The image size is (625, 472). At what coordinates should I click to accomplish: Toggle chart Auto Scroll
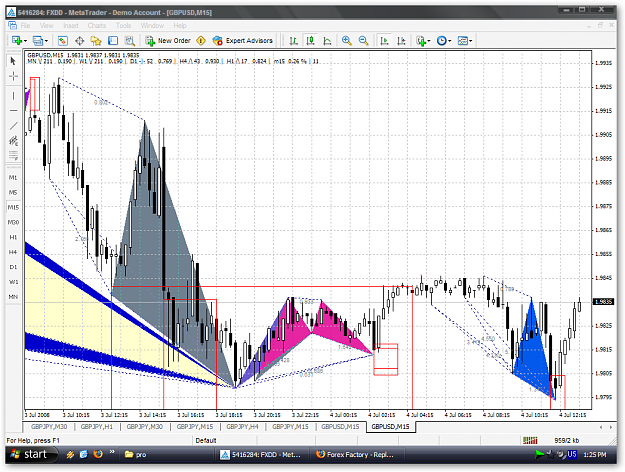tap(385, 41)
